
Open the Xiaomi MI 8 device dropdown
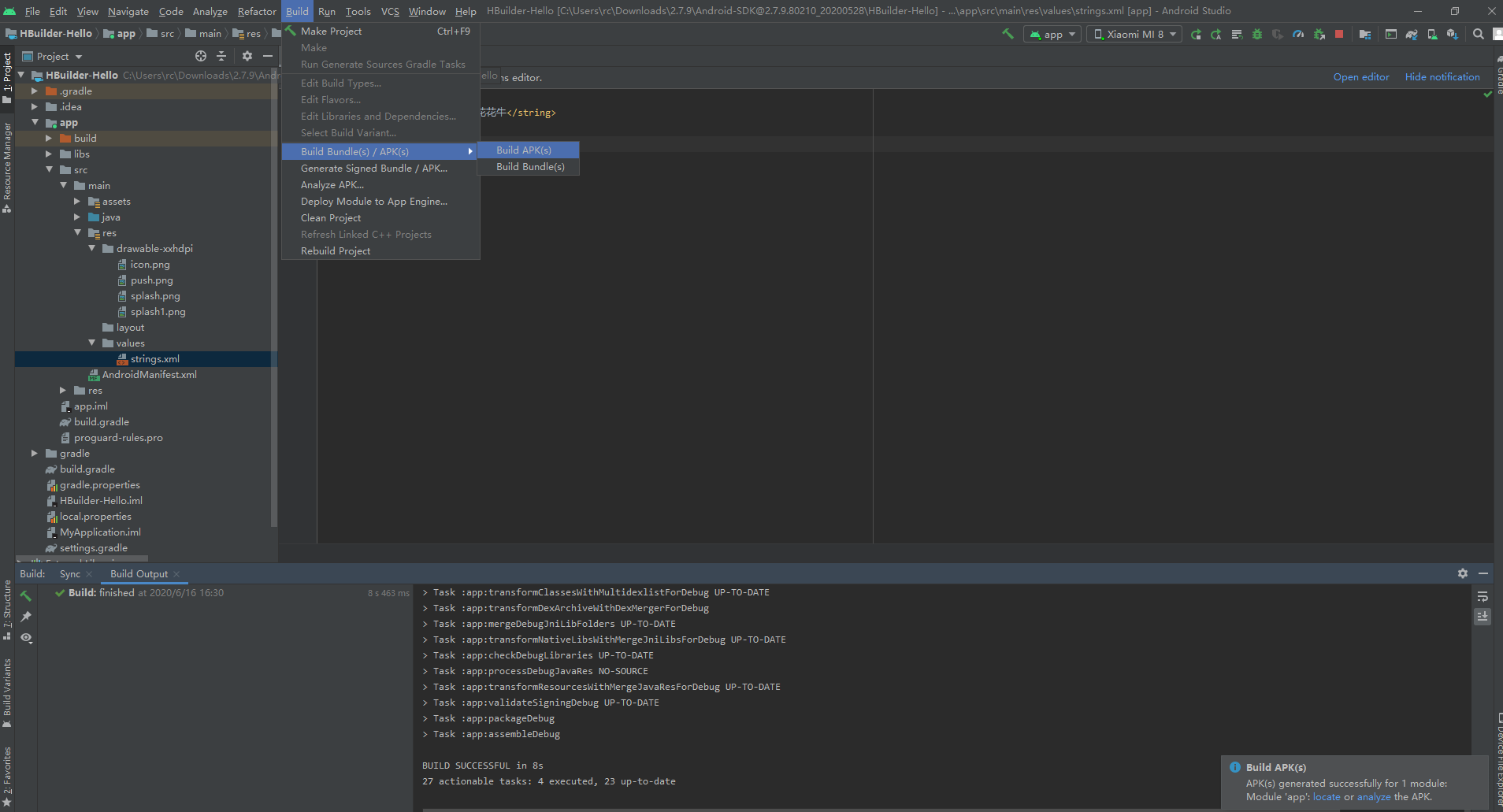(1134, 34)
